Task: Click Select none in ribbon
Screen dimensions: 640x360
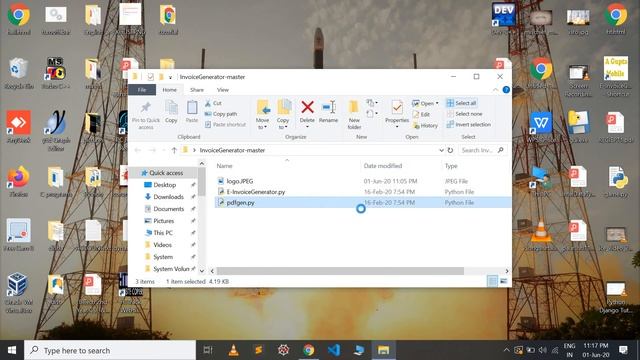Action: coord(464,114)
